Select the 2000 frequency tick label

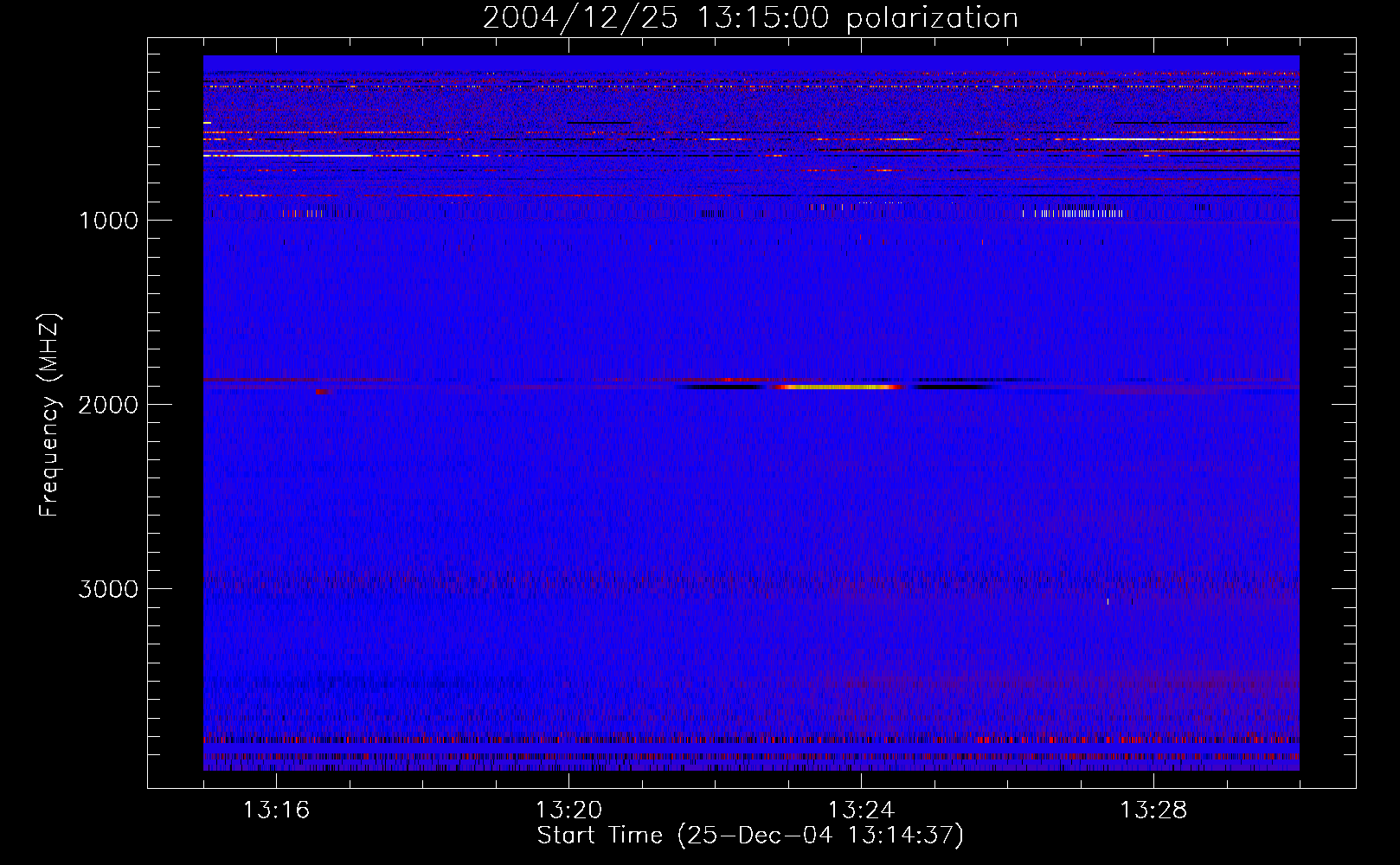(x=108, y=405)
